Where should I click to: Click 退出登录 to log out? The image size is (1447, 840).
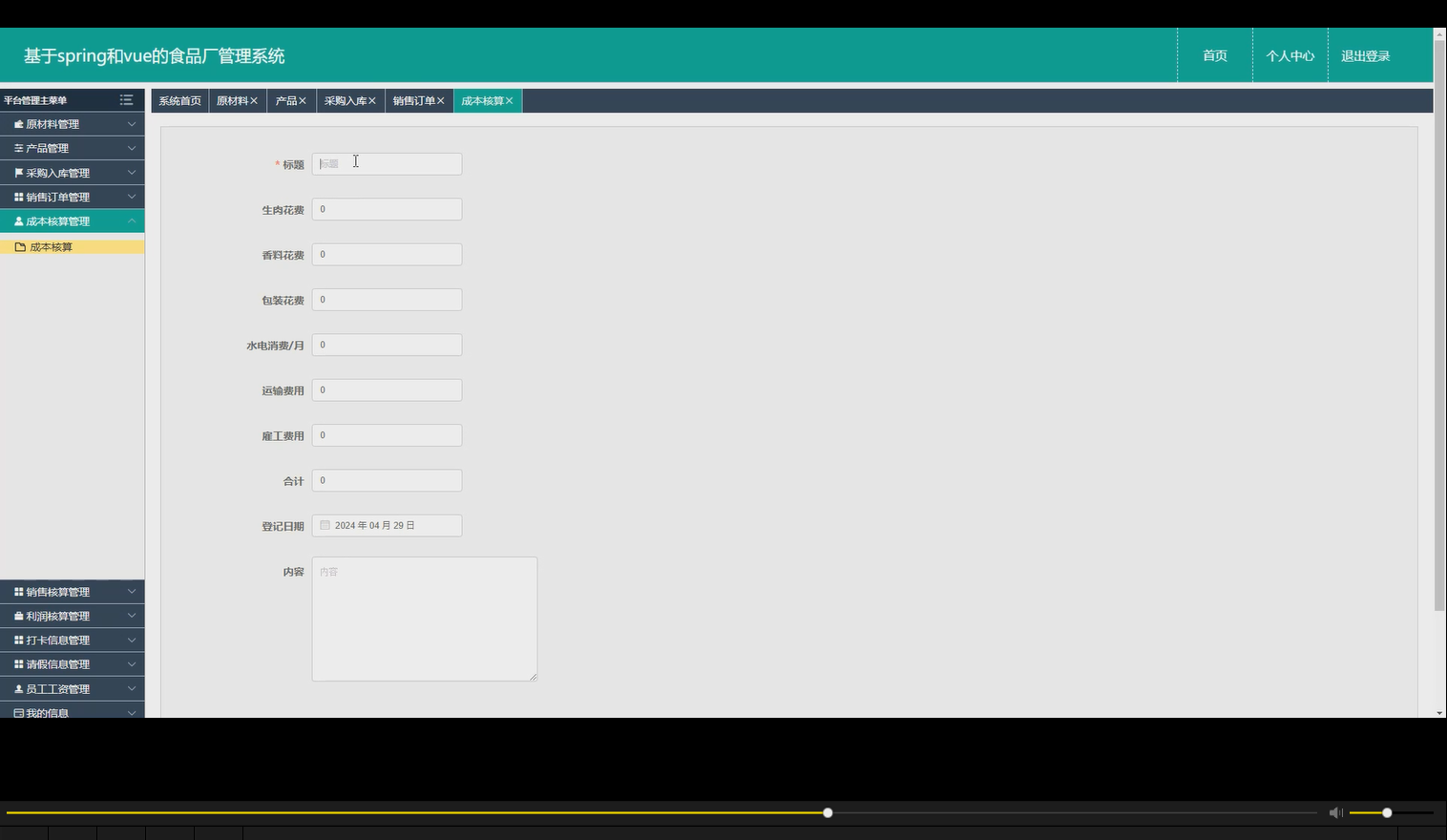tap(1366, 55)
